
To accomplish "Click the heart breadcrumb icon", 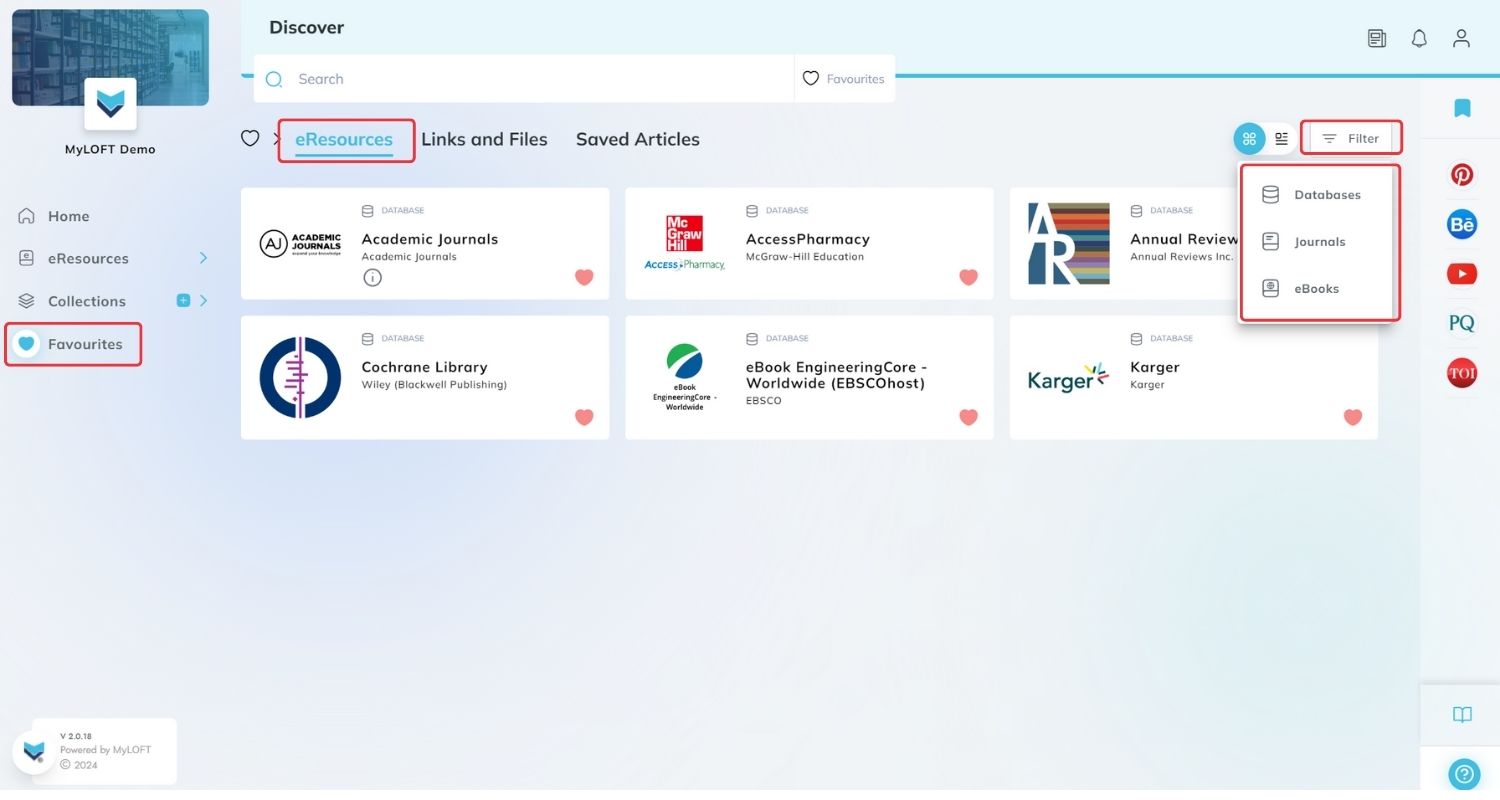I will (250, 139).
